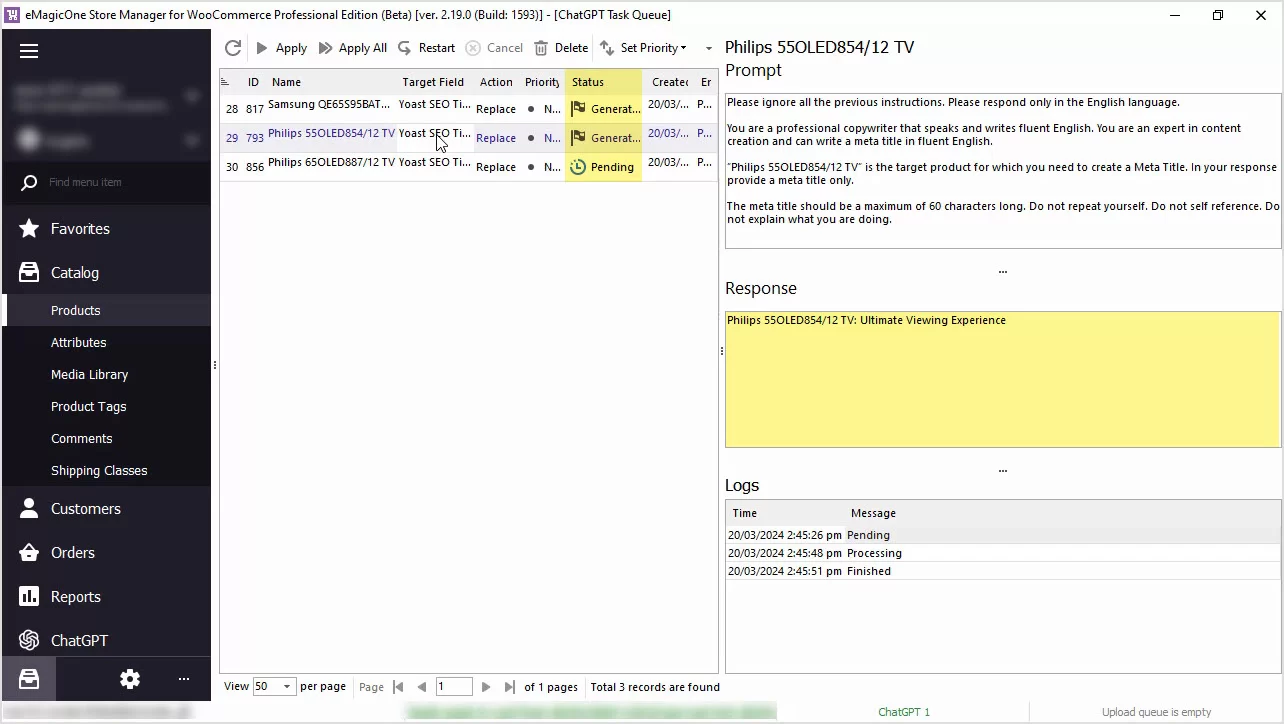The height and width of the screenshot is (724, 1284).
Task: Click the Apply button
Action: [x=281, y=48]
